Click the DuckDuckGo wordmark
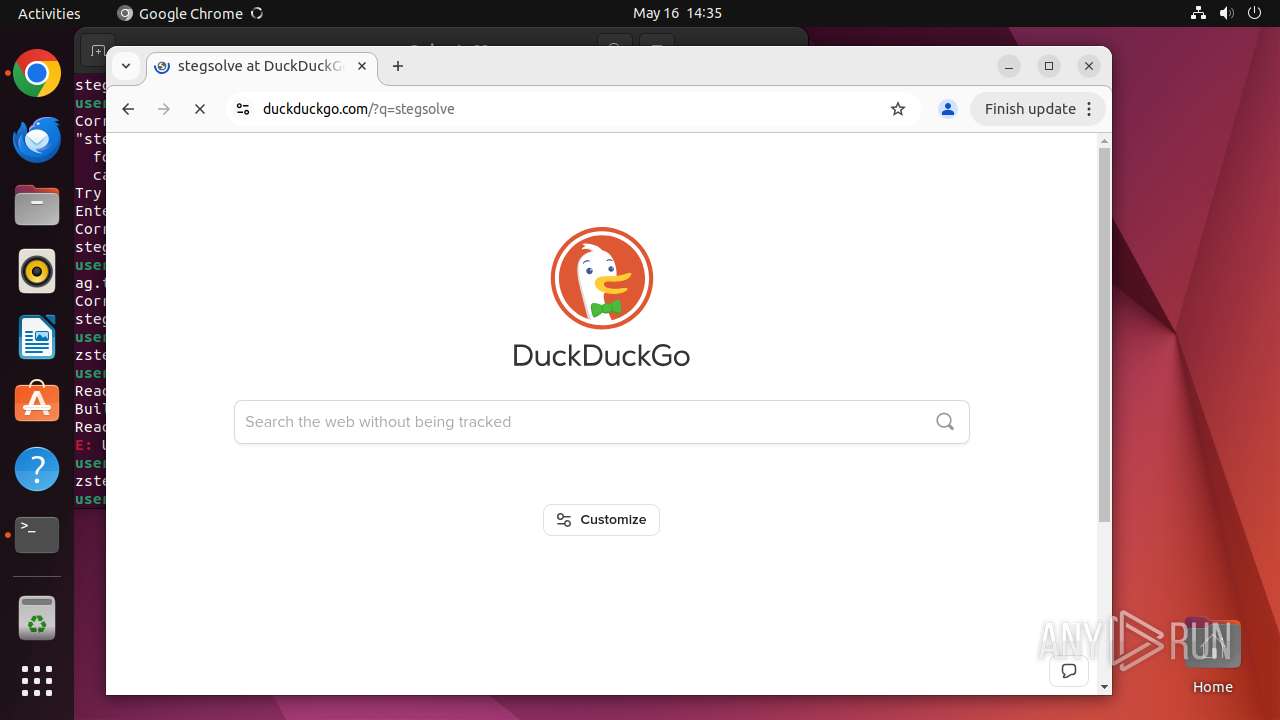1280x720 pixels. tap(601, 355)
